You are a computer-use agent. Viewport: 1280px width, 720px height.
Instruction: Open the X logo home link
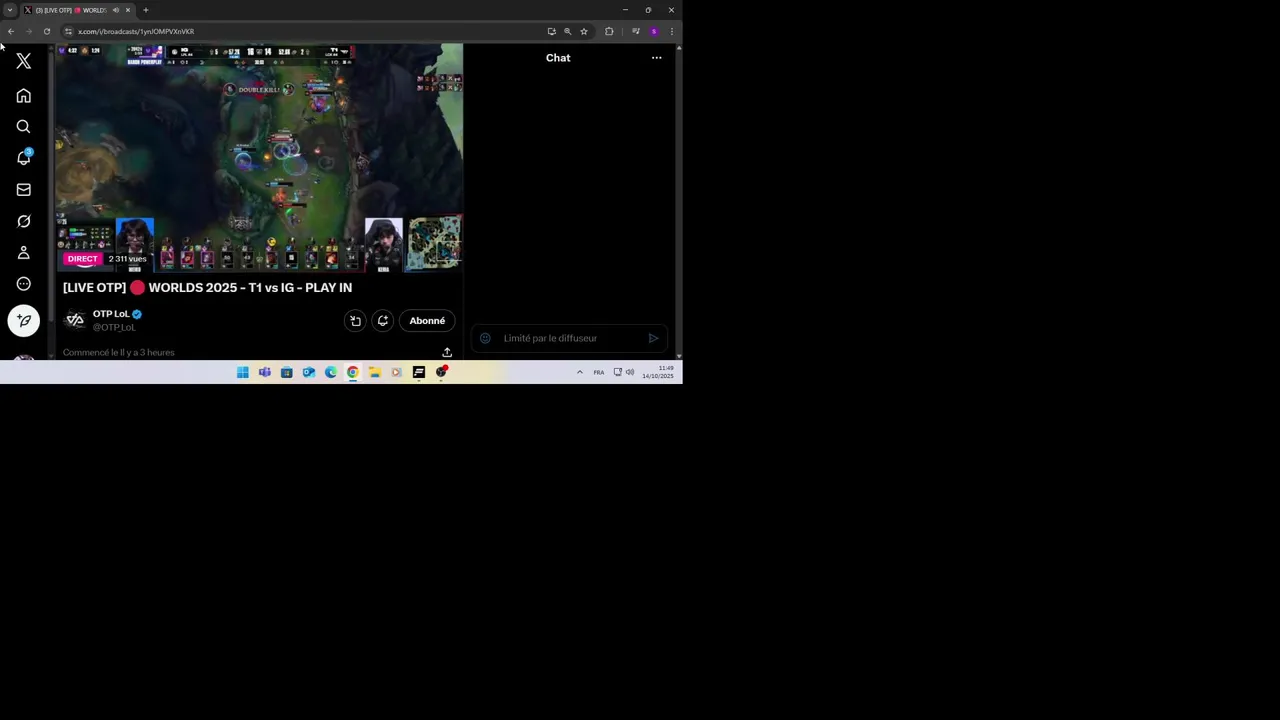click(x=24, y=62)
